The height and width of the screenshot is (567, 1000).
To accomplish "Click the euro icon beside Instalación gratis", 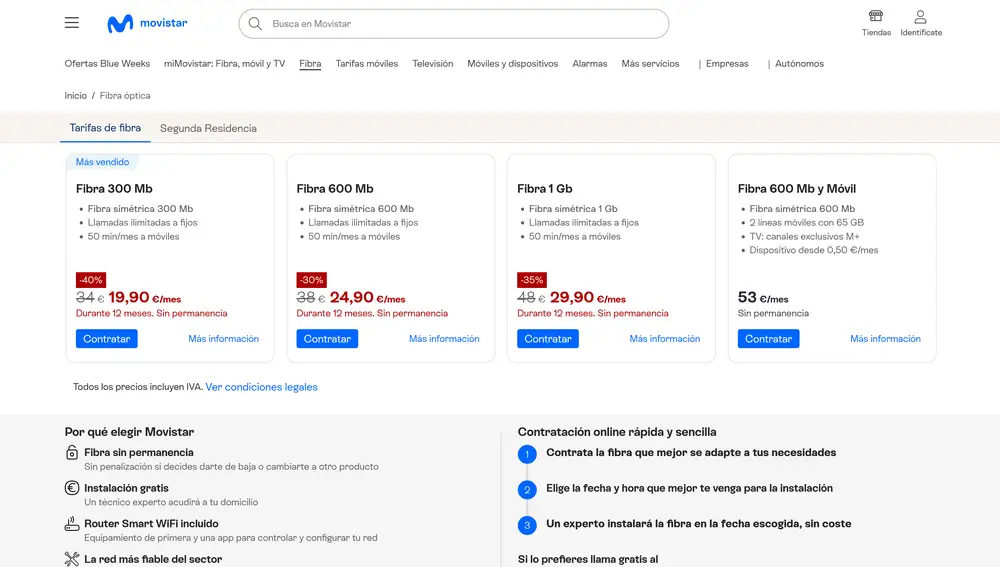I will click(x=72, y=488).
